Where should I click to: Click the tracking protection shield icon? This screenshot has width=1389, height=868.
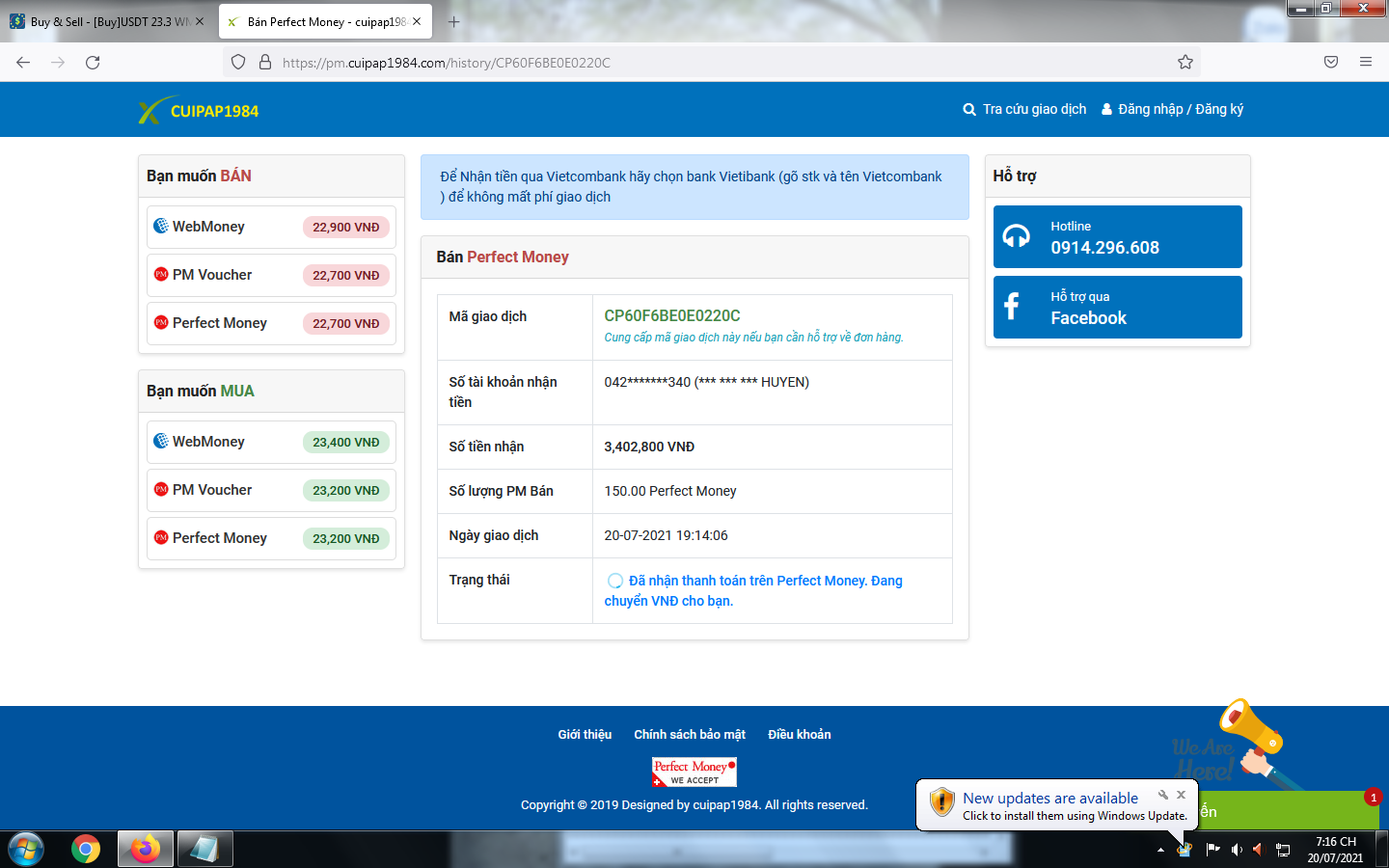coord(238,63)
